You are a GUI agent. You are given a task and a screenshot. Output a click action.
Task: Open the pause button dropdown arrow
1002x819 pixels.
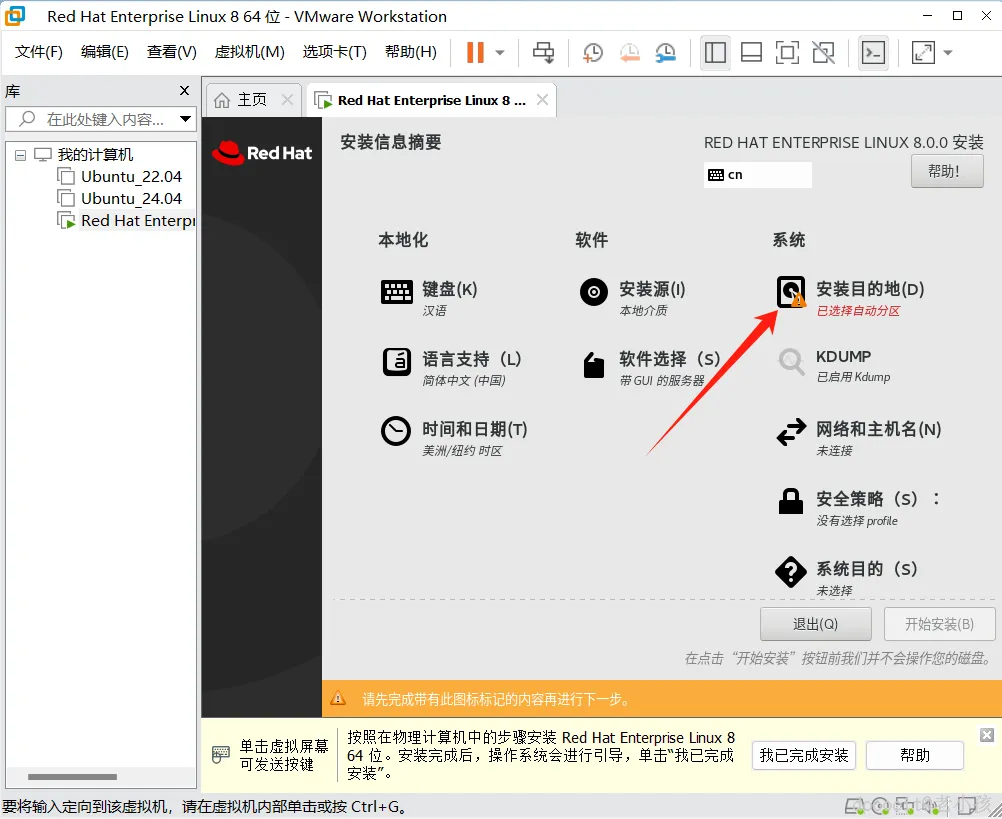pos(497,51)
